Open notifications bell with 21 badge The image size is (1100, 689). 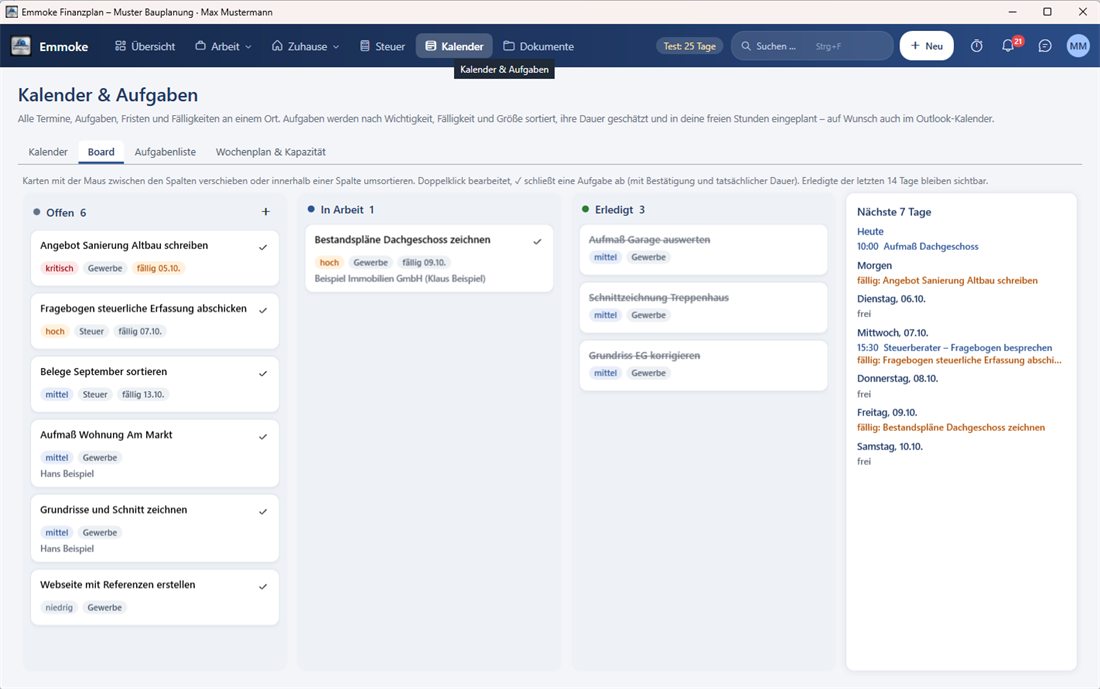point(1009,46)
